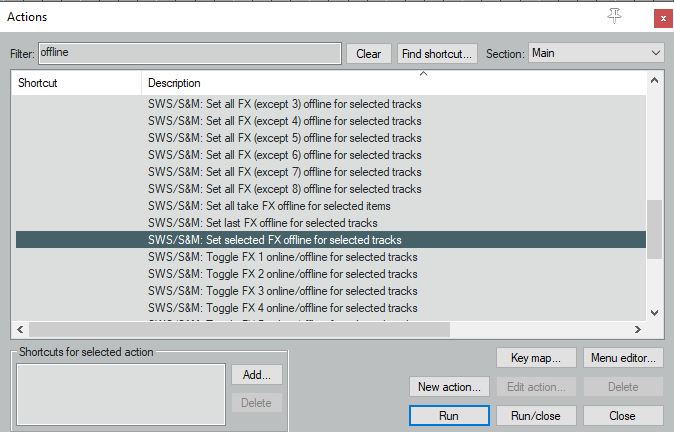Select 'Set selected FX offline for selected tracks'

[x=331, y=240]
